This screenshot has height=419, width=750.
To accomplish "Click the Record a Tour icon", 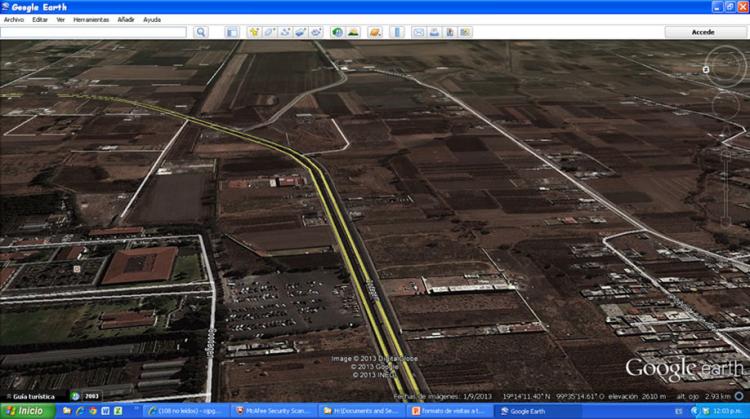I will (316, 32).
